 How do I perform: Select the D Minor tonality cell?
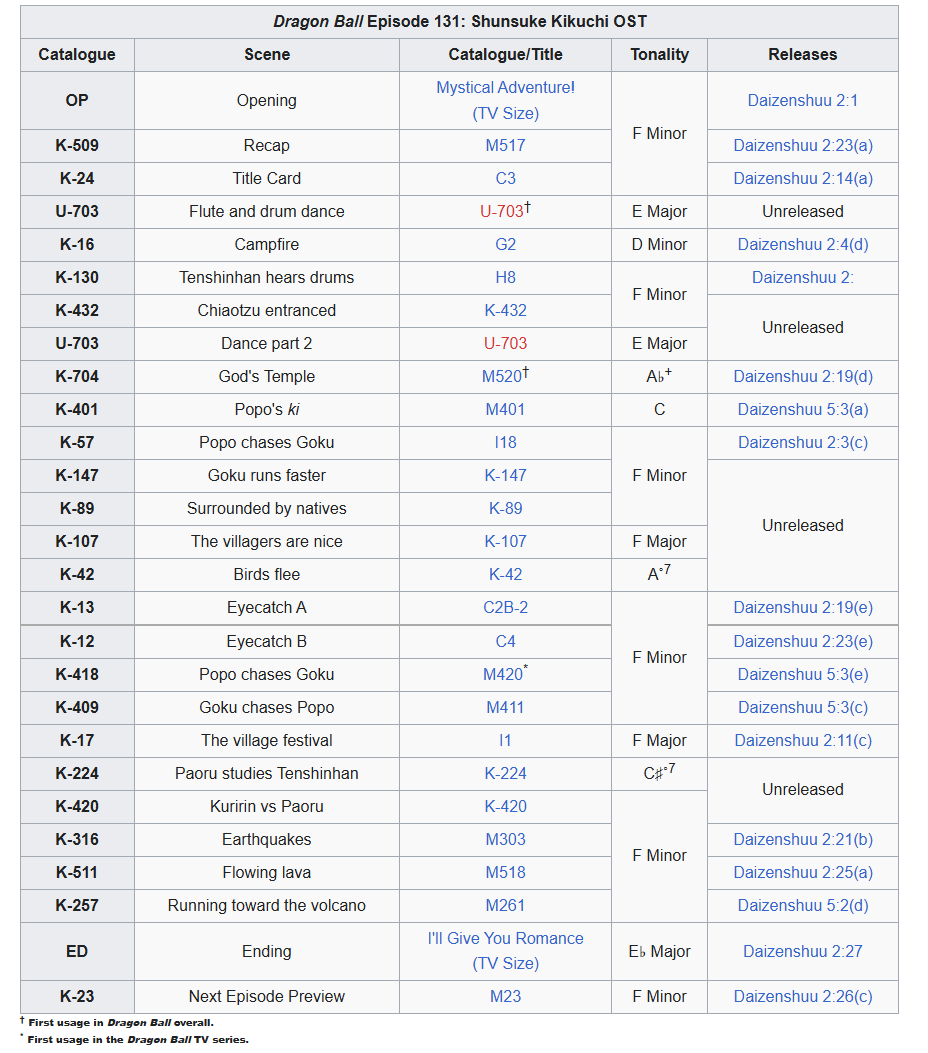tap(659, 244)
